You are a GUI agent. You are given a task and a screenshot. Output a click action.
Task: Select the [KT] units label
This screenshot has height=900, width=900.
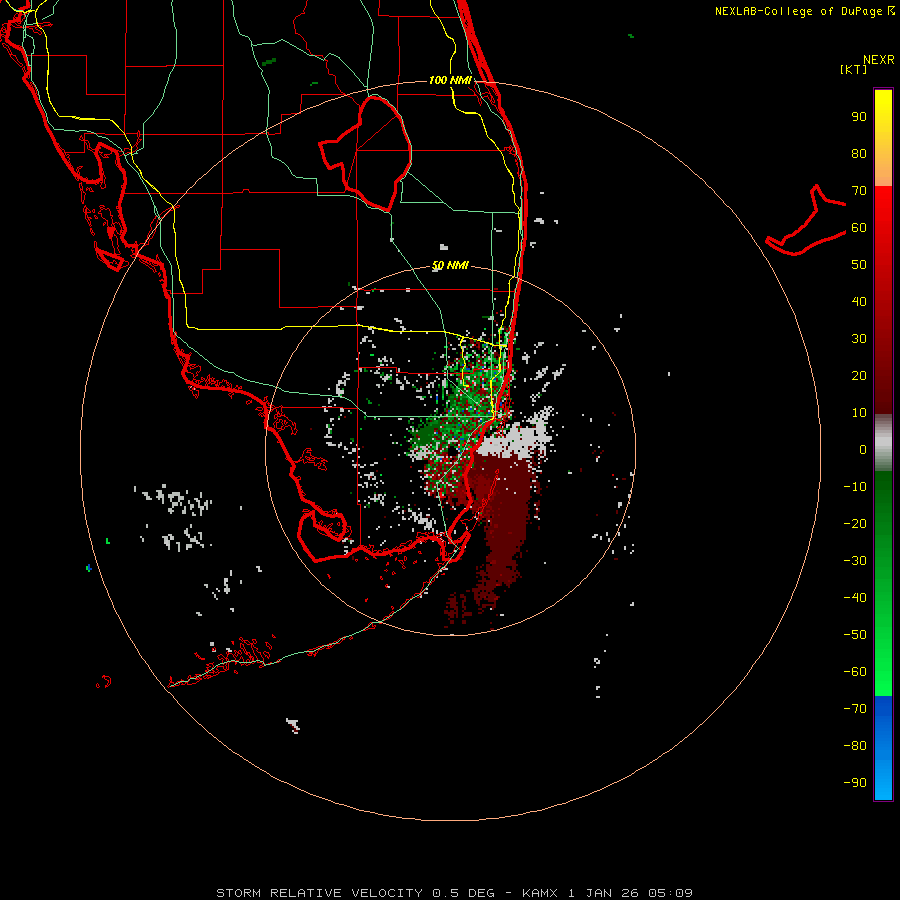pyautogui.click(x=853, y=69)
